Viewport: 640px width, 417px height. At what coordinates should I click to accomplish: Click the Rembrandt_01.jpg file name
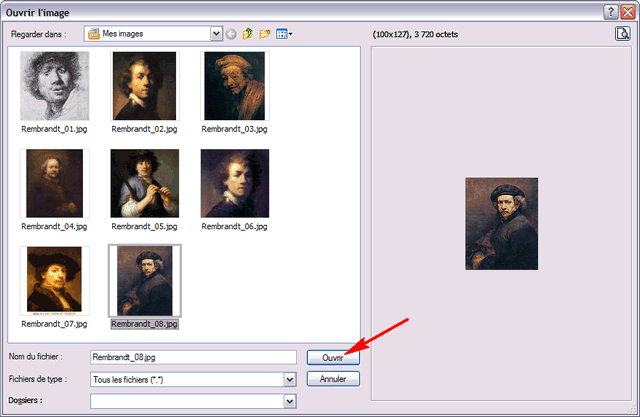tap(54, 129)
